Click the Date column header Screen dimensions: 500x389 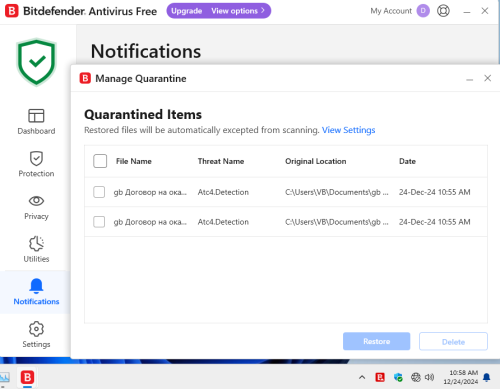tap(407, 161)
